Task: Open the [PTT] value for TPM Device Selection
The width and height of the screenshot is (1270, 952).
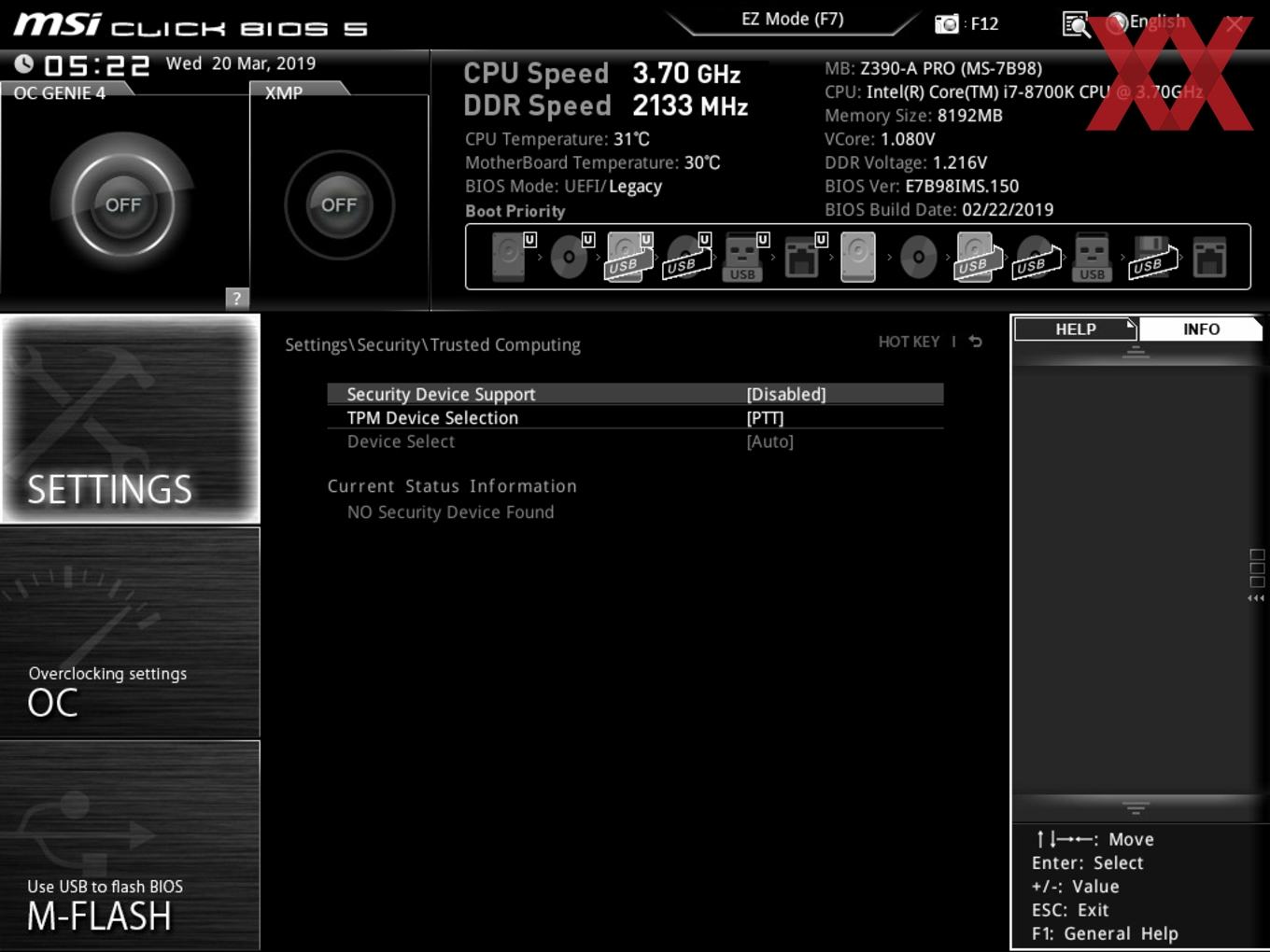Action: [765, 418]
